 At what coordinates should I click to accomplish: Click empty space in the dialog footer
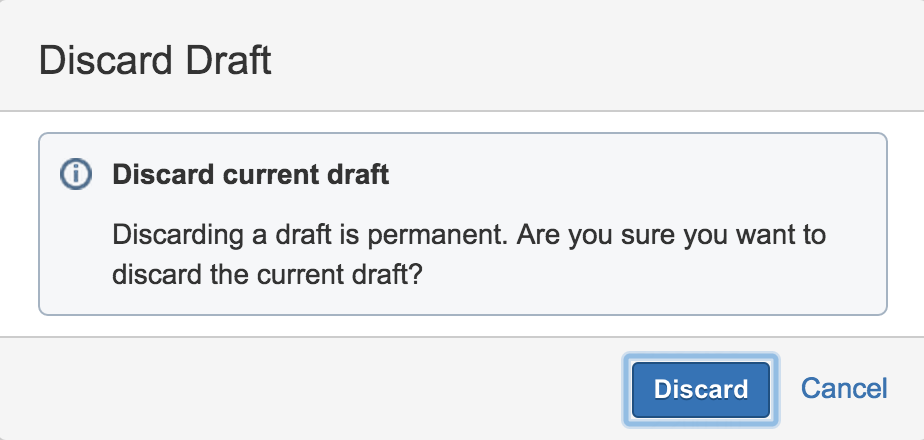(x=300, y=388)
